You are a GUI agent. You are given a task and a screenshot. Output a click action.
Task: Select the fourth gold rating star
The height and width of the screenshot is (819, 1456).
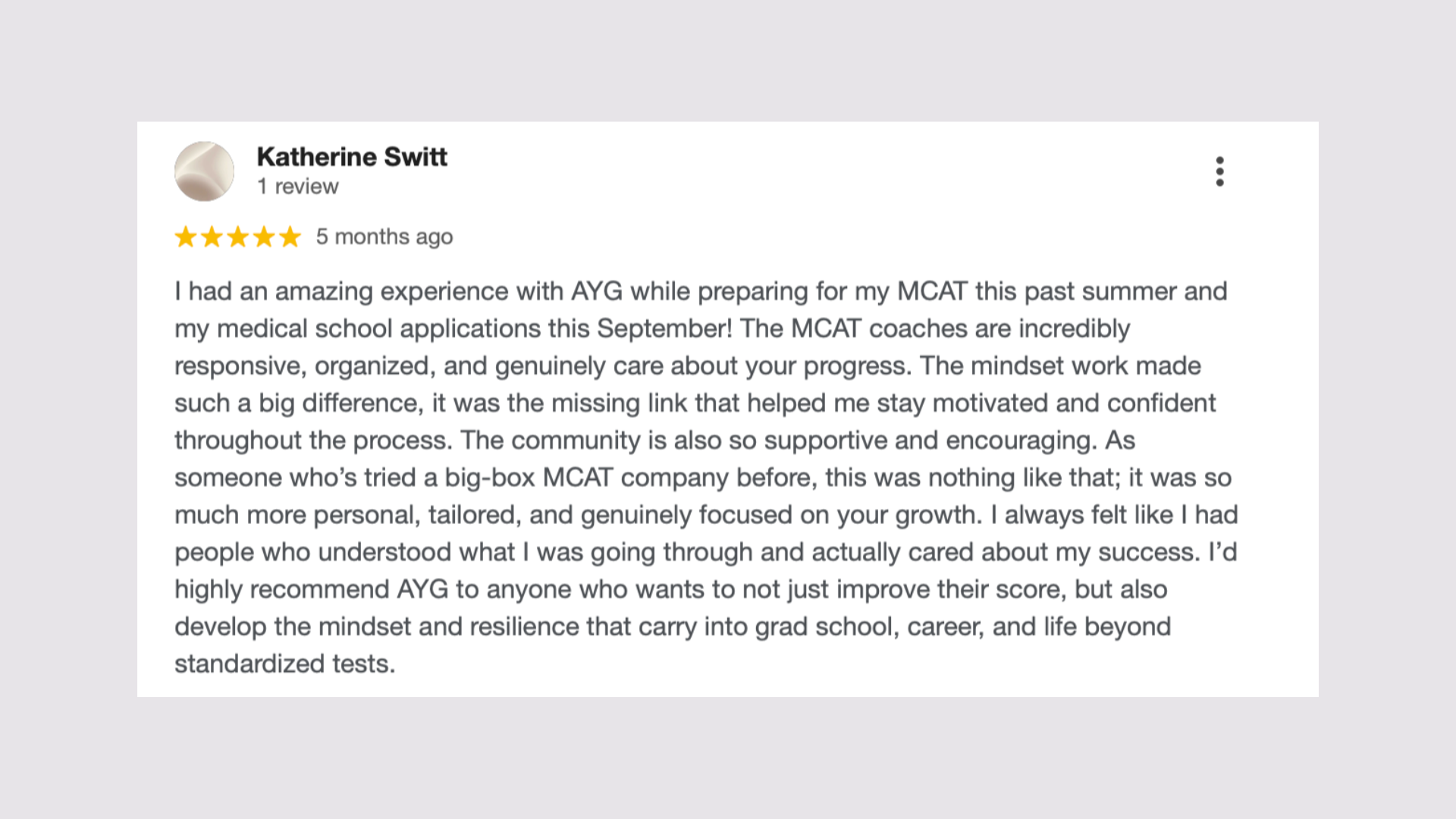(264, 237)
